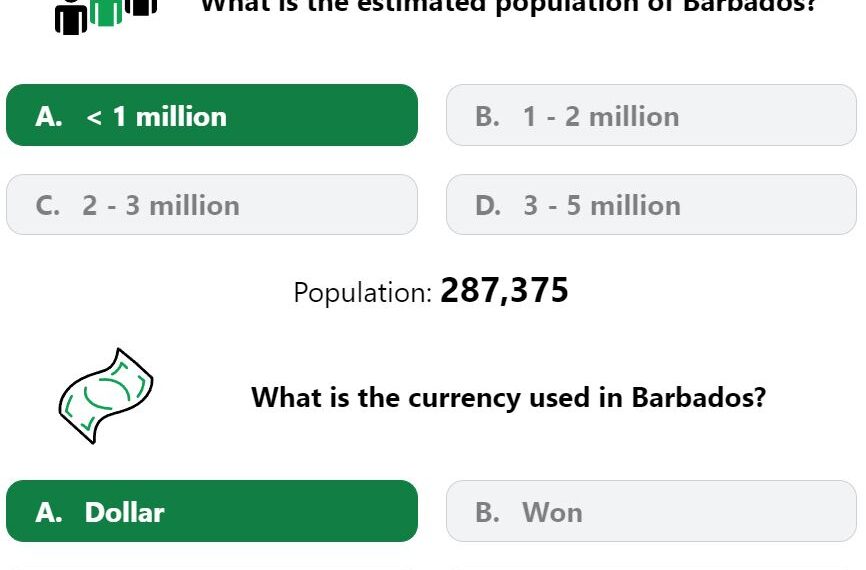This screenshot has width=866, height=570.
Task: Select the Won answer option
Action: tap(651, 511)
